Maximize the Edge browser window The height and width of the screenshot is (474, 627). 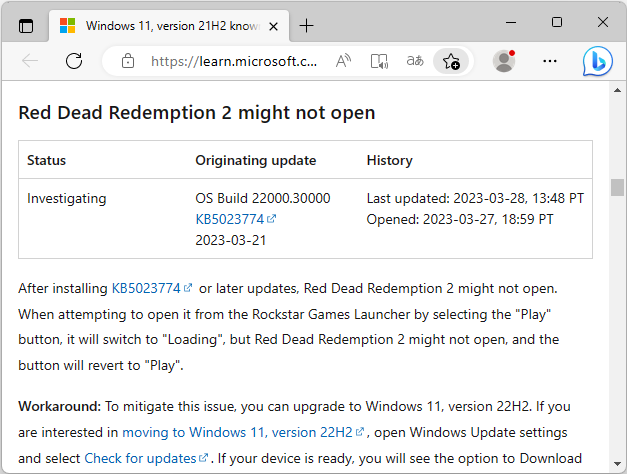(x=557, y=22)
